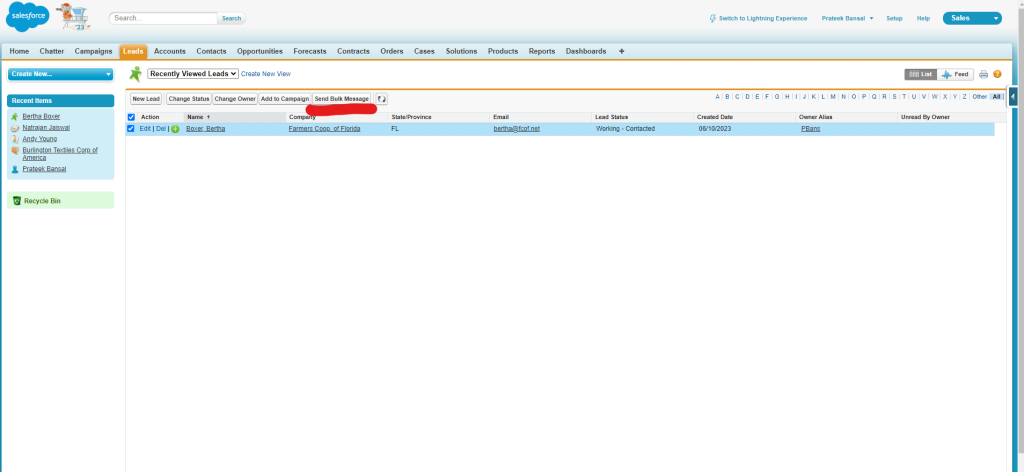Open the Products tab

point(503,51)
